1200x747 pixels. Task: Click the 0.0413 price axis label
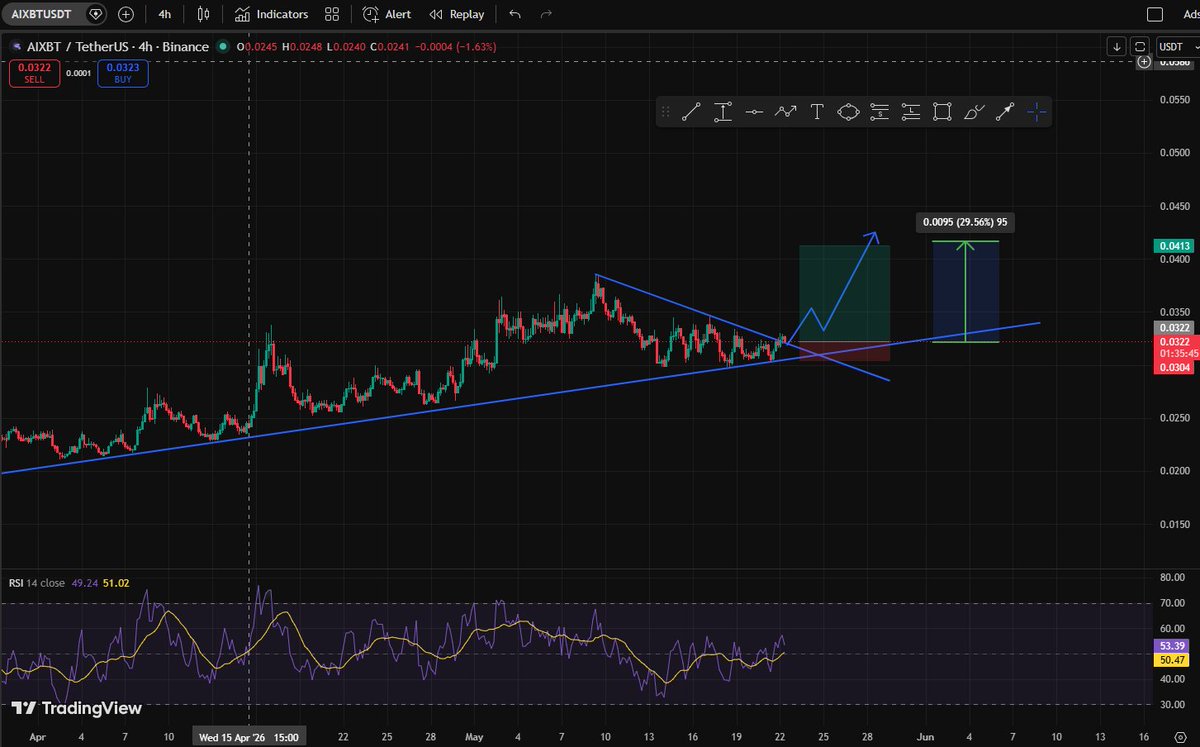click(1173, 245)
